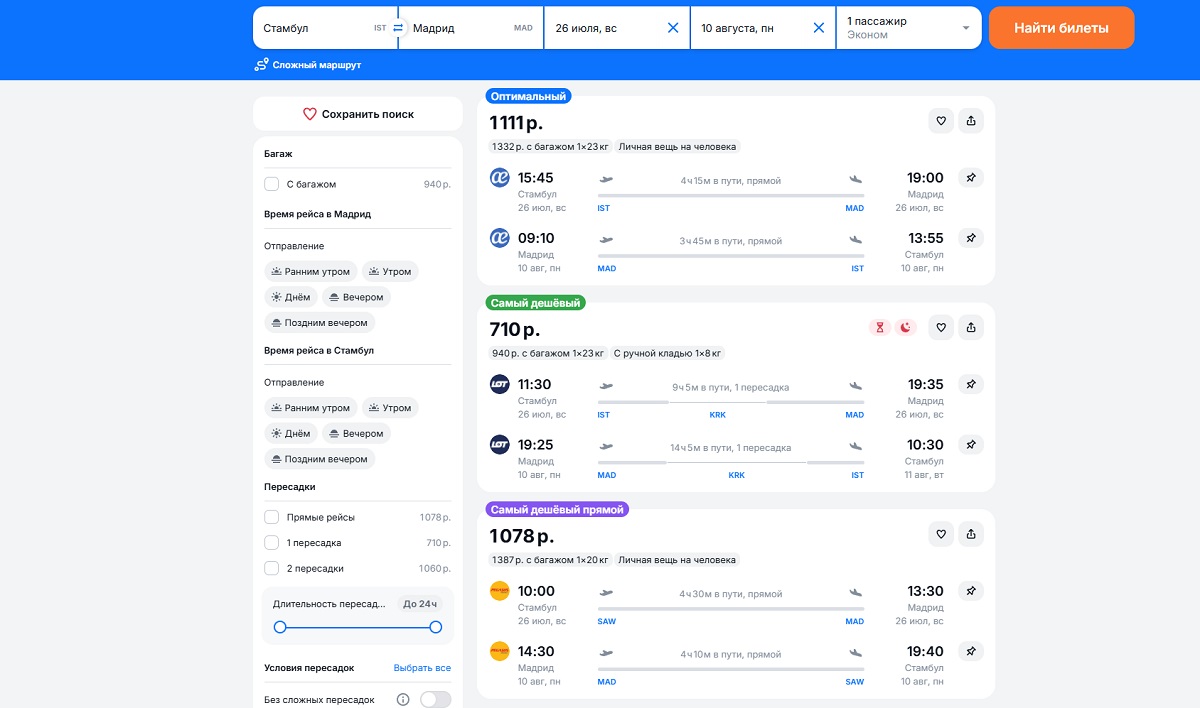Open the Самый дешёвый ticket label
Viewport: 1200px width, 708px height.
[536, 303]
